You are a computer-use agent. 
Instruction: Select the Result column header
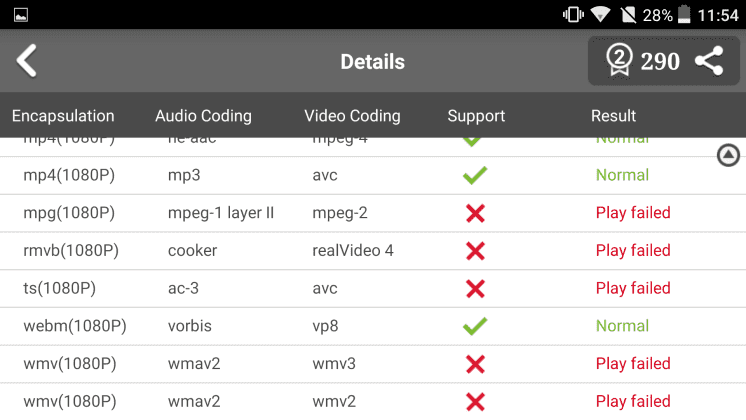point(613,116)
